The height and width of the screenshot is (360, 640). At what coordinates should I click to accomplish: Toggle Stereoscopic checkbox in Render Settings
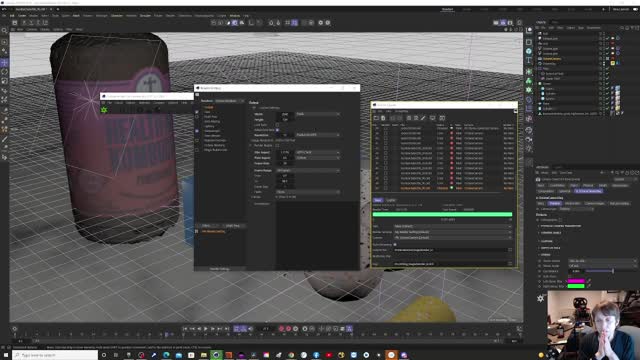(x=197, y=131)
